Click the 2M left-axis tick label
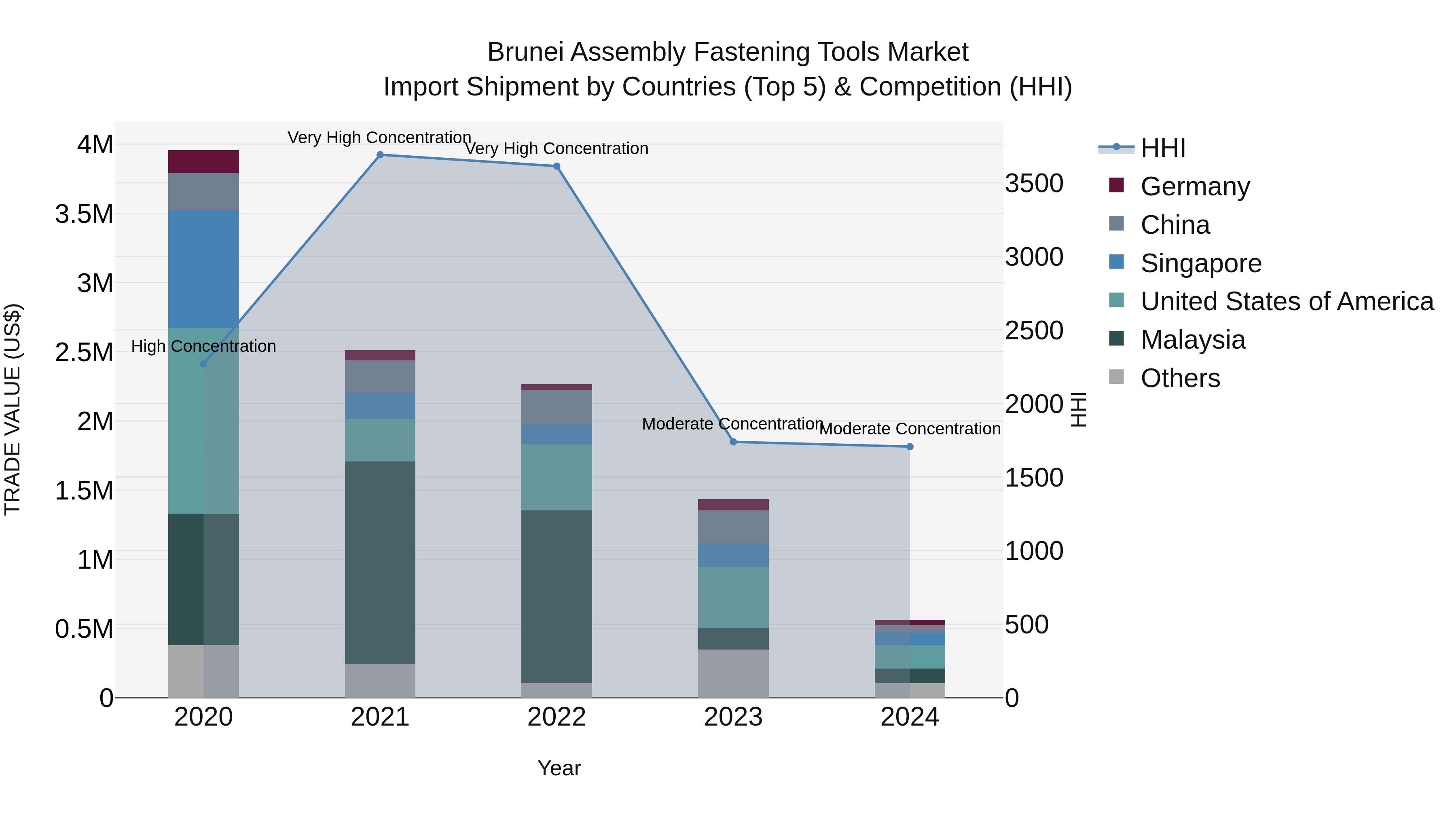This screenshot has width=1456, height=819. coord(95,422)
